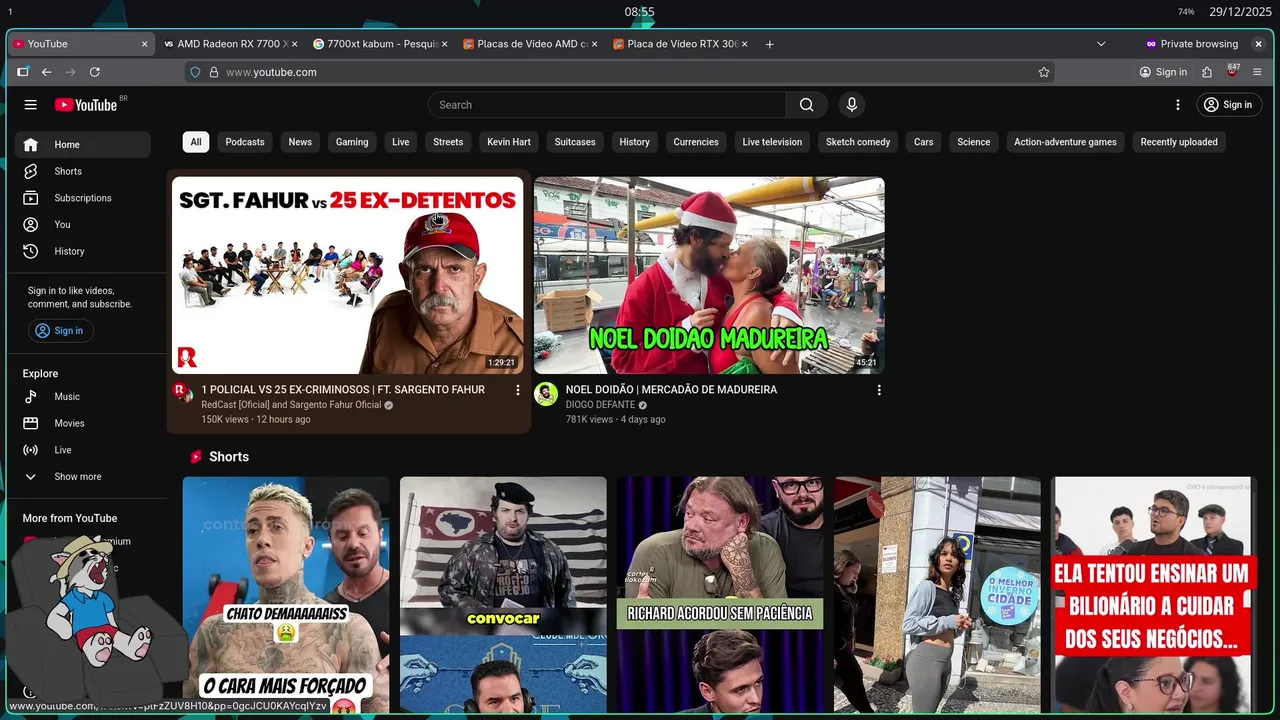The width and height of the screenshot is (1280, 720).
Task: Open DIOGO DEFANTE channel link
Action: point(600,405)
